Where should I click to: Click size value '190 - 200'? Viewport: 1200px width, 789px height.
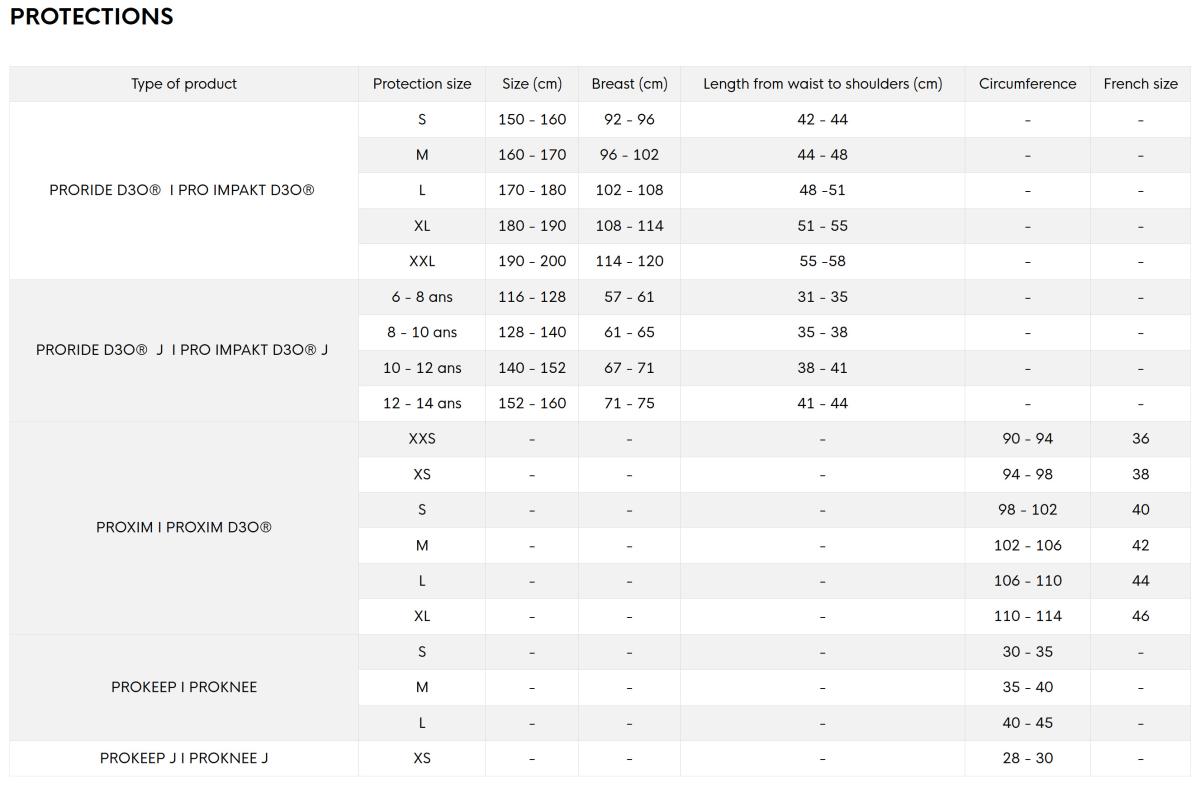point(532,261)
